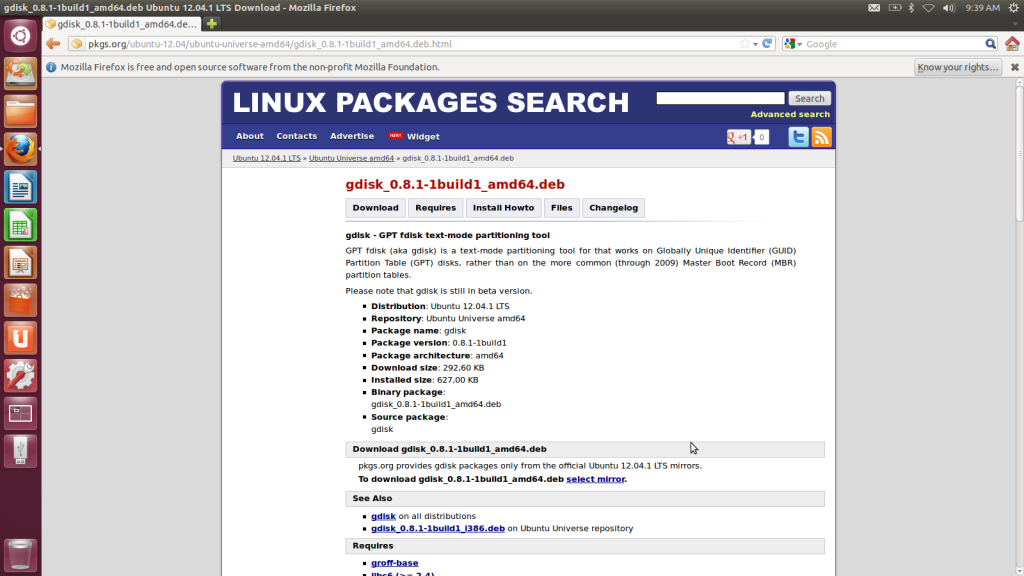Open the Advertise menu link

[352, 136]
